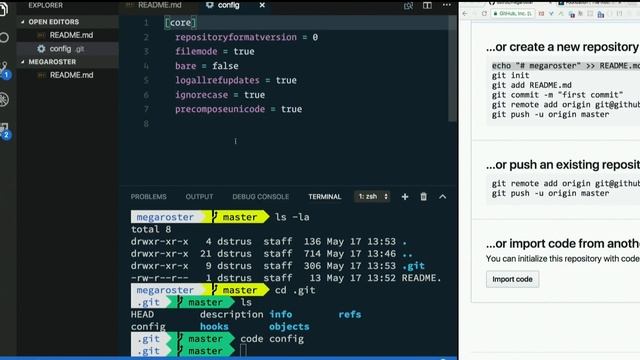Click '...or create a new repository' heading

tap(562, 47)
